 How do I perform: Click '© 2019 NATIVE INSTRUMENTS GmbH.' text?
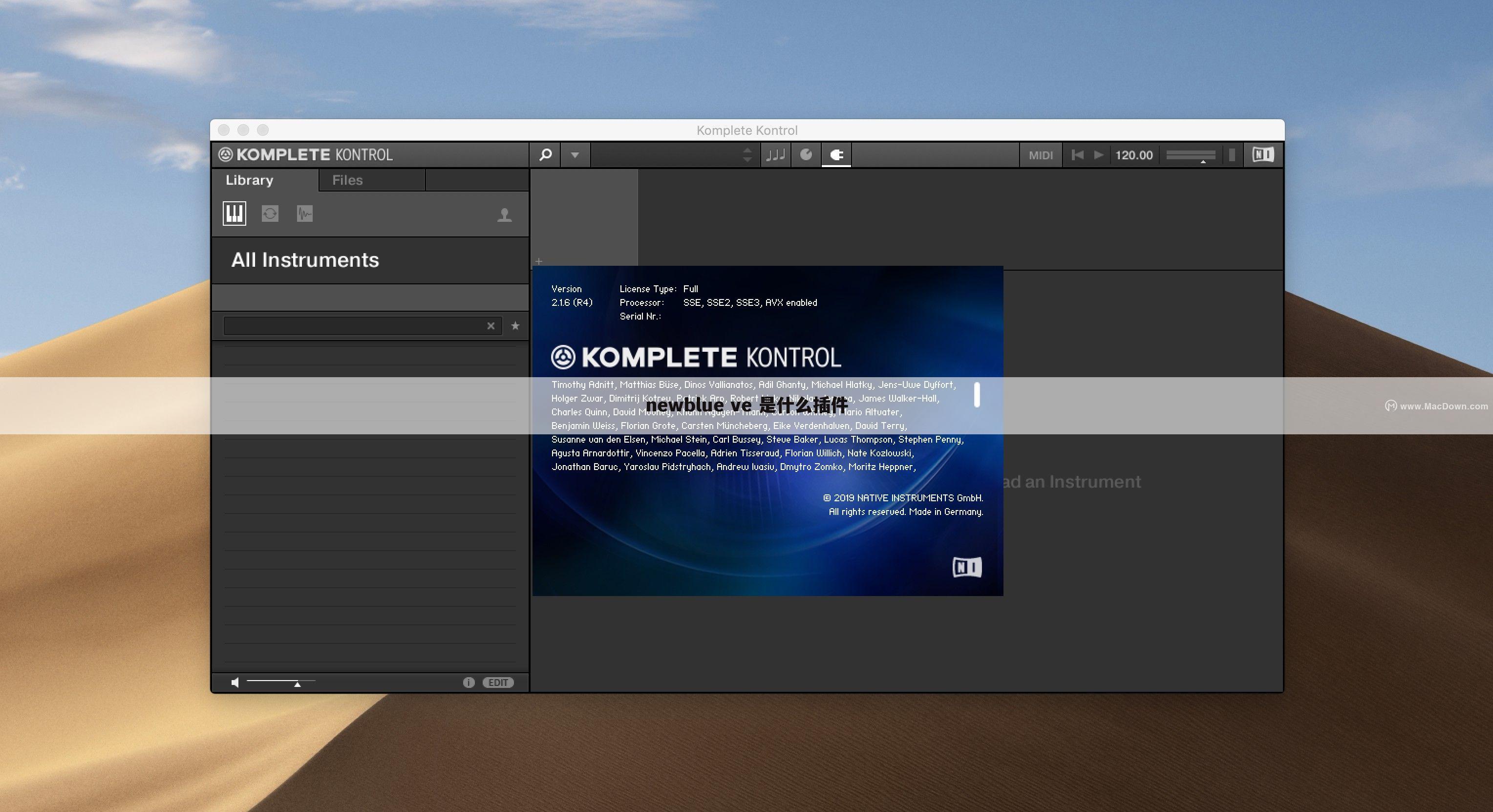point(903,498)
